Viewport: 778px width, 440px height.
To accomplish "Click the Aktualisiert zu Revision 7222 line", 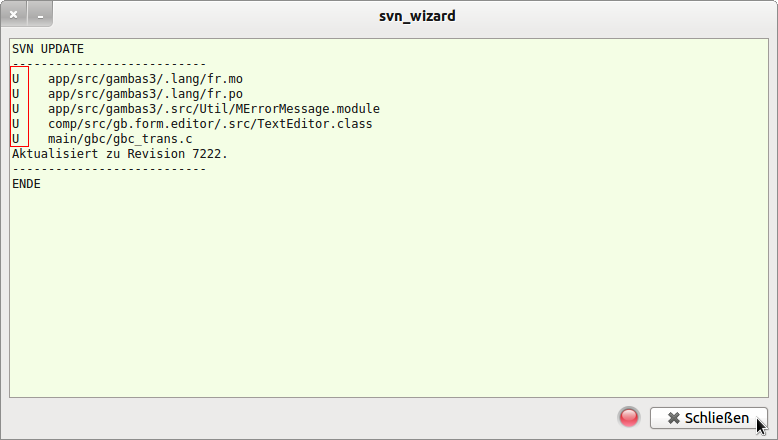I will click(x=120, y=154).
